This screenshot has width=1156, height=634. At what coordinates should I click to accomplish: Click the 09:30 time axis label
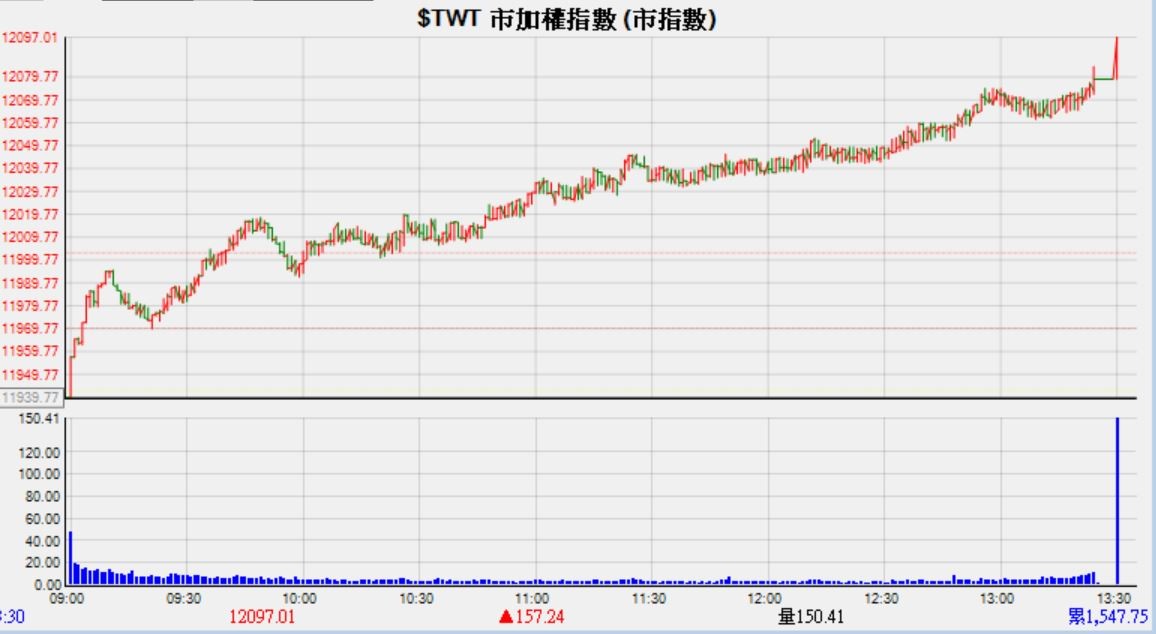pyautogui.click(x=184, y=598)
